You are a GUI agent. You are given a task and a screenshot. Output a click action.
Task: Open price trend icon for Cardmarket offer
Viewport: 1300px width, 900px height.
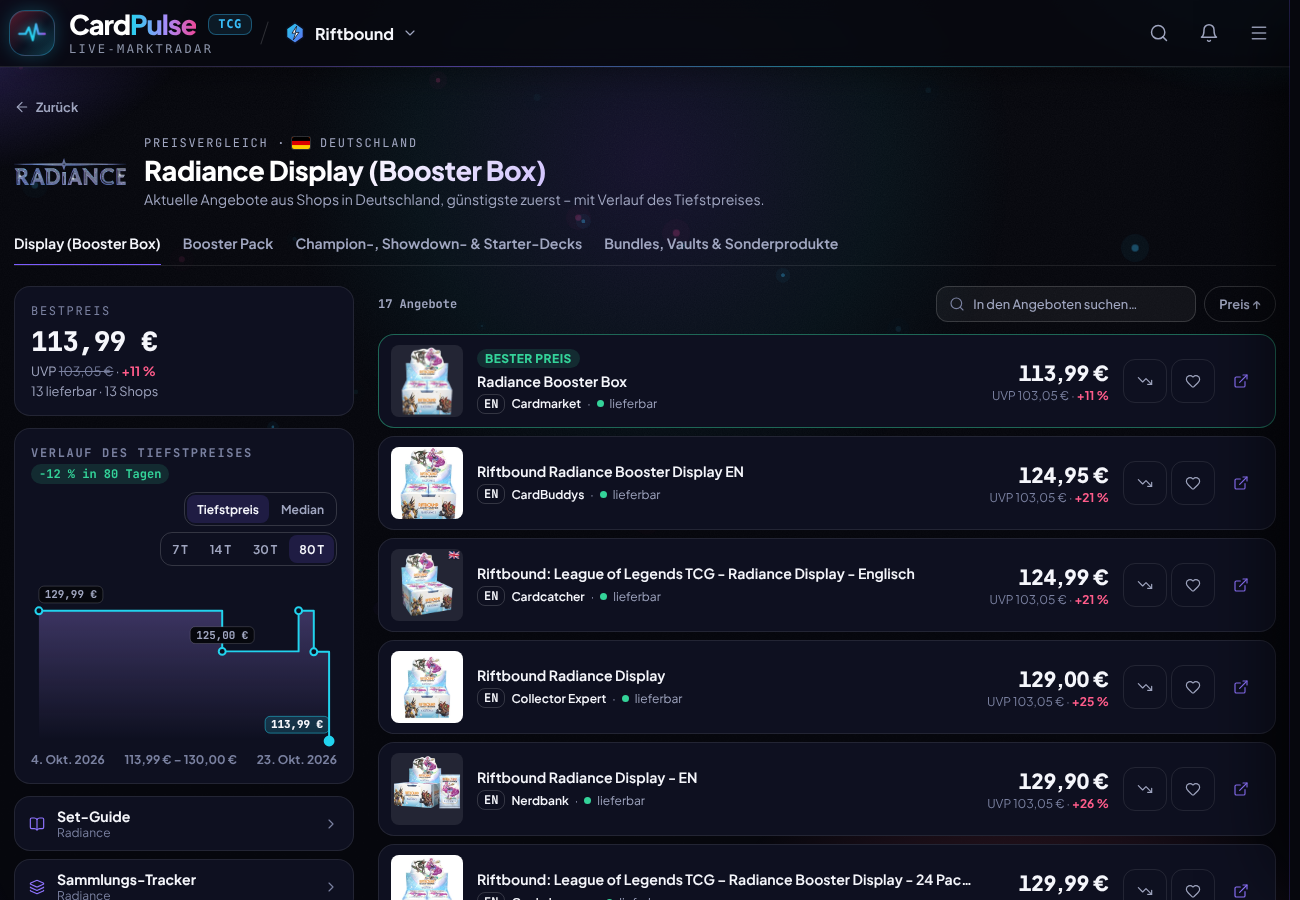[x=1145, y=381]
